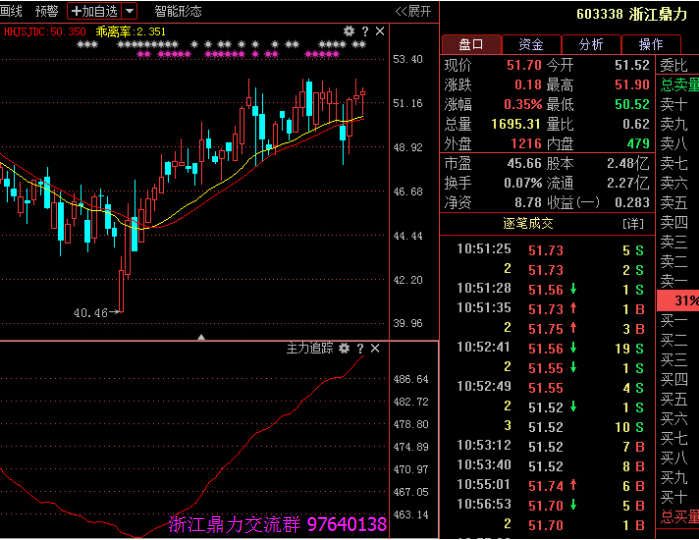
Task: Select trade row at 10:51:25
Action: point(549,250)
